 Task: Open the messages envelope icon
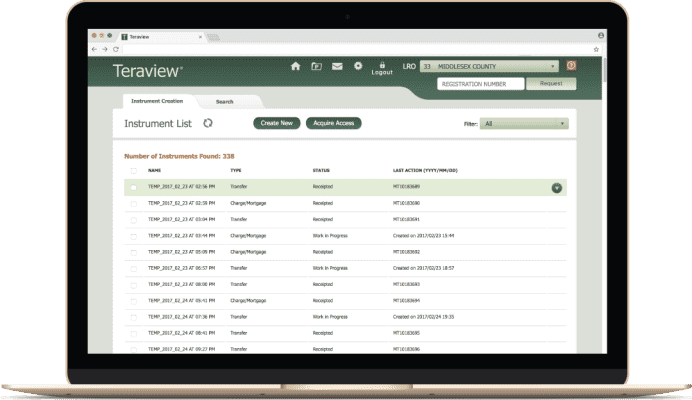tap(337, 66)
